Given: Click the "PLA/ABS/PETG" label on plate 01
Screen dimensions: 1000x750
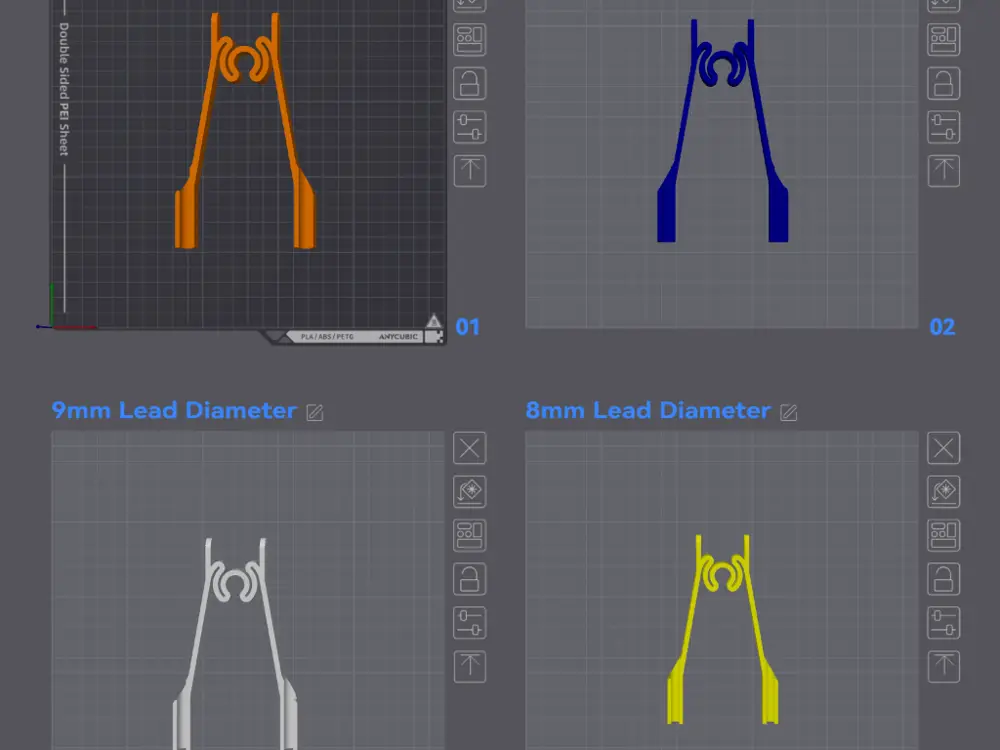Looking at the screenshot, I should click(x=327, y=337).
